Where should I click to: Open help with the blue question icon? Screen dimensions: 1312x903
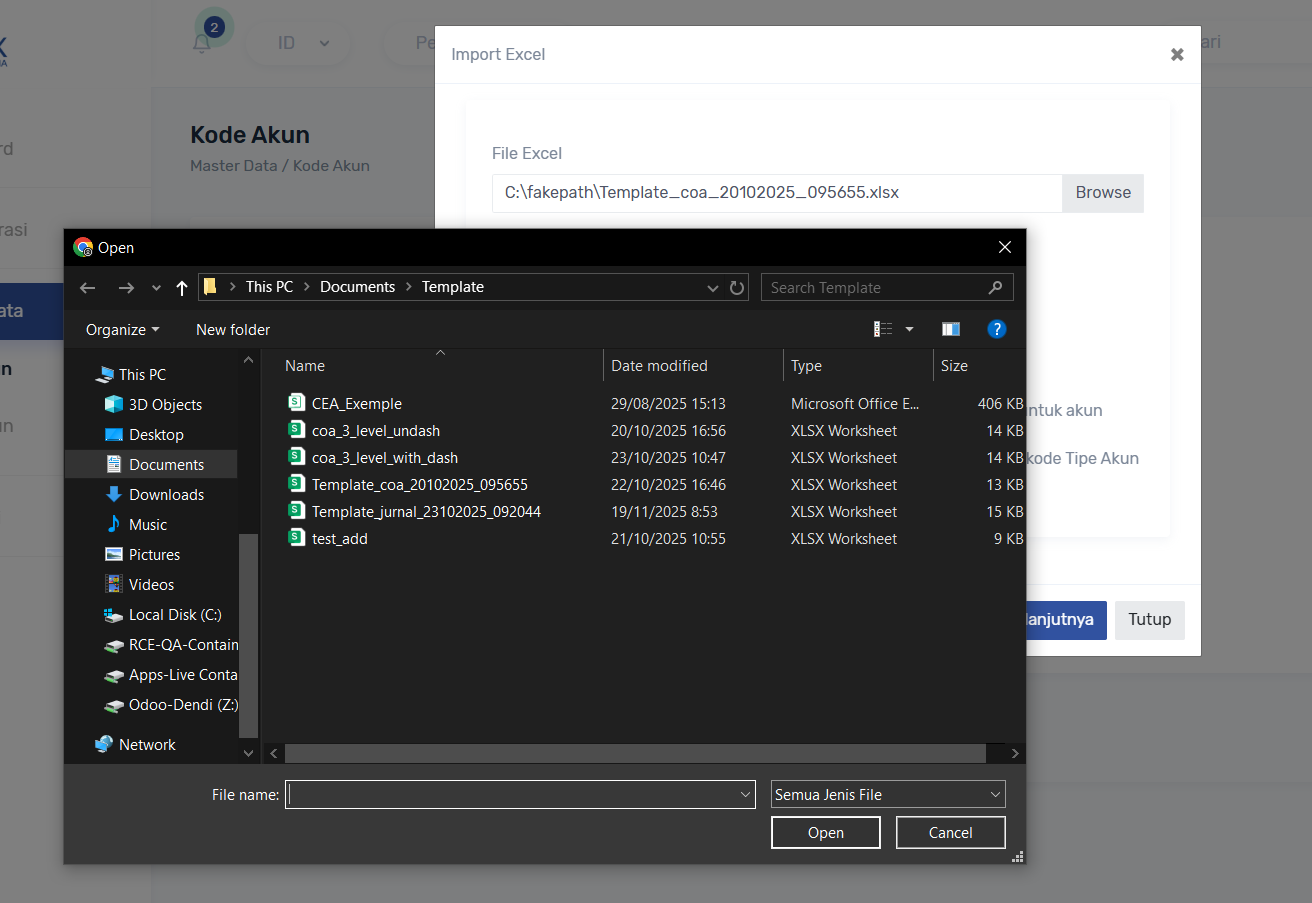click(x=996, y=329)
